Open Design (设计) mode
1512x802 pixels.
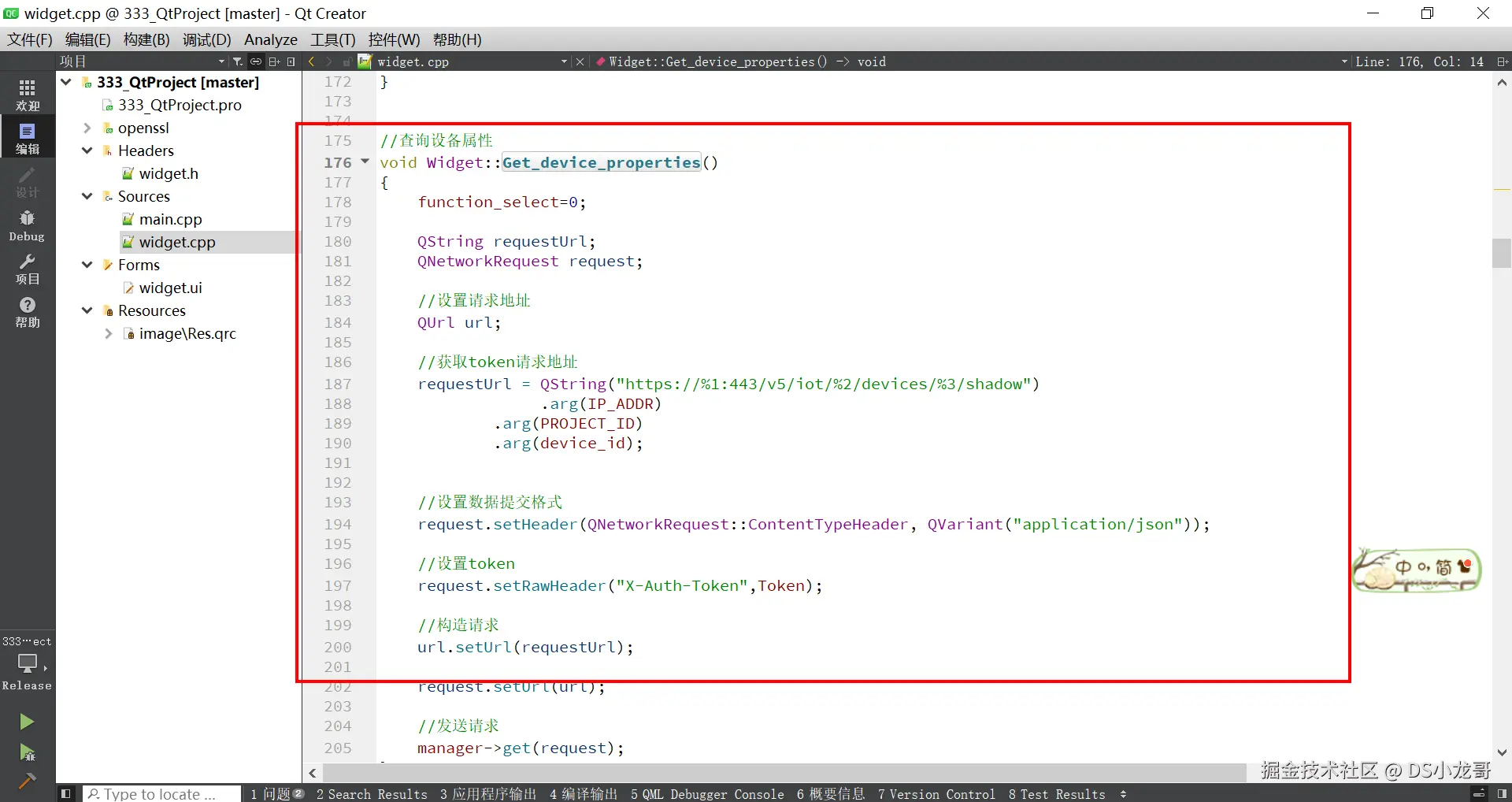pos(28,182)
